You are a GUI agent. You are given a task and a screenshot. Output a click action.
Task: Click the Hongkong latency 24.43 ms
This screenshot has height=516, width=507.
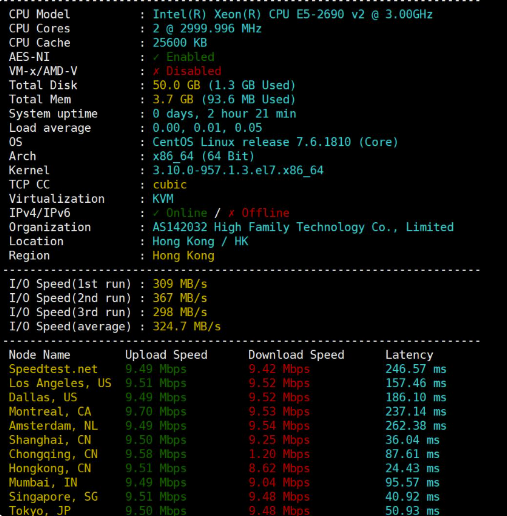coord(412,469)
